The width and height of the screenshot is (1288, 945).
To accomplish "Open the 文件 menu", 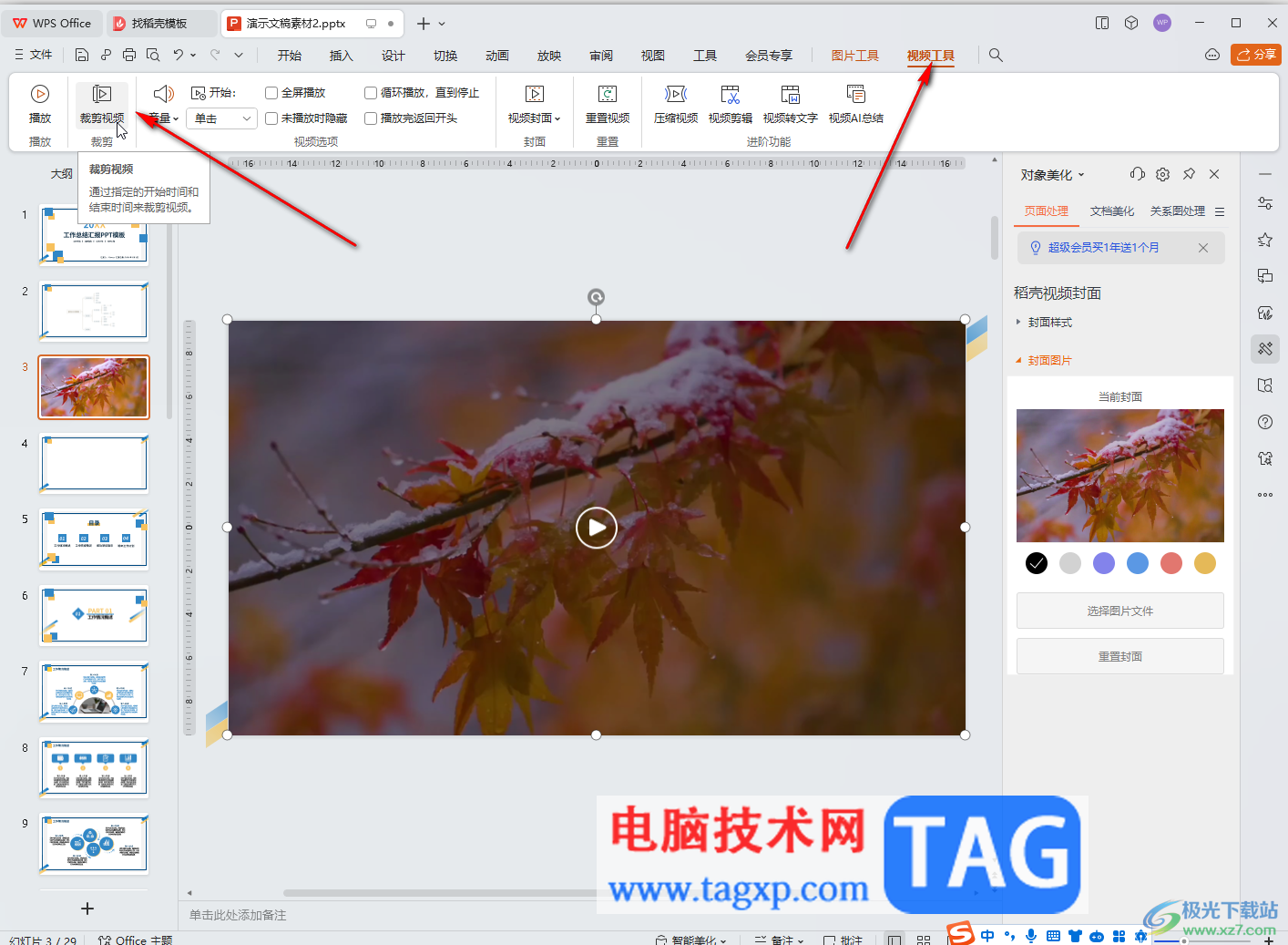I will click(x=34, y=55).
